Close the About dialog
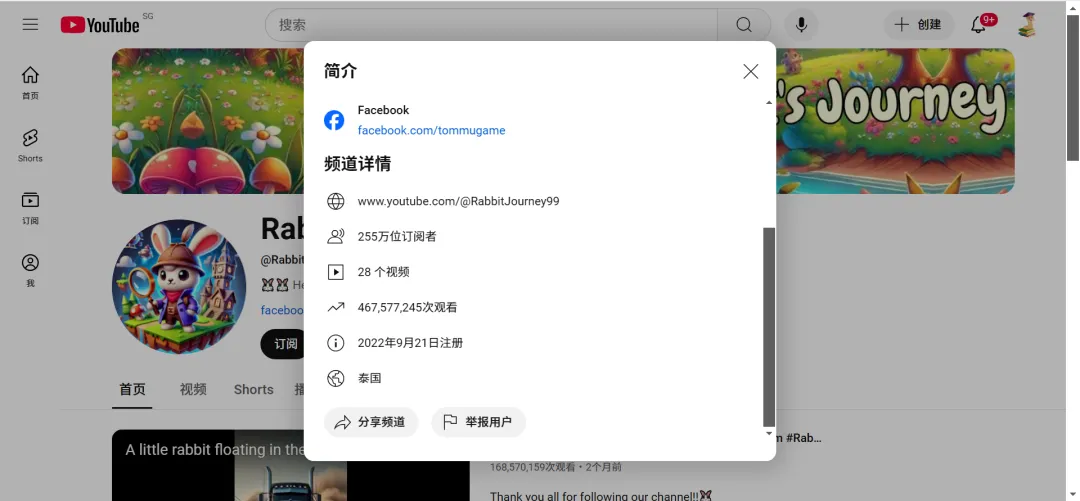Viewport: 1080px width, 501px height. coord(751,72)
